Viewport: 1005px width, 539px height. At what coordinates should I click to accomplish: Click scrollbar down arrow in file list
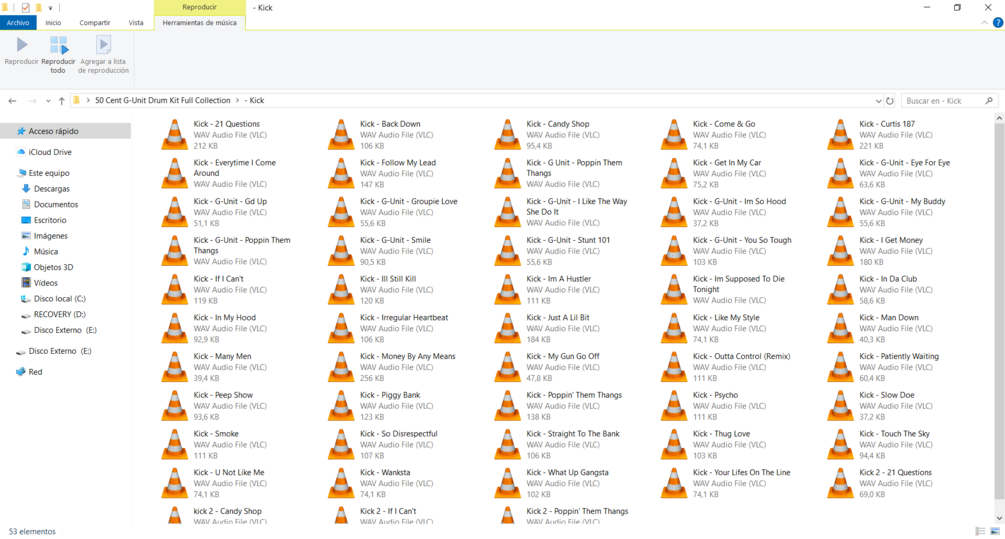point(999,518)
